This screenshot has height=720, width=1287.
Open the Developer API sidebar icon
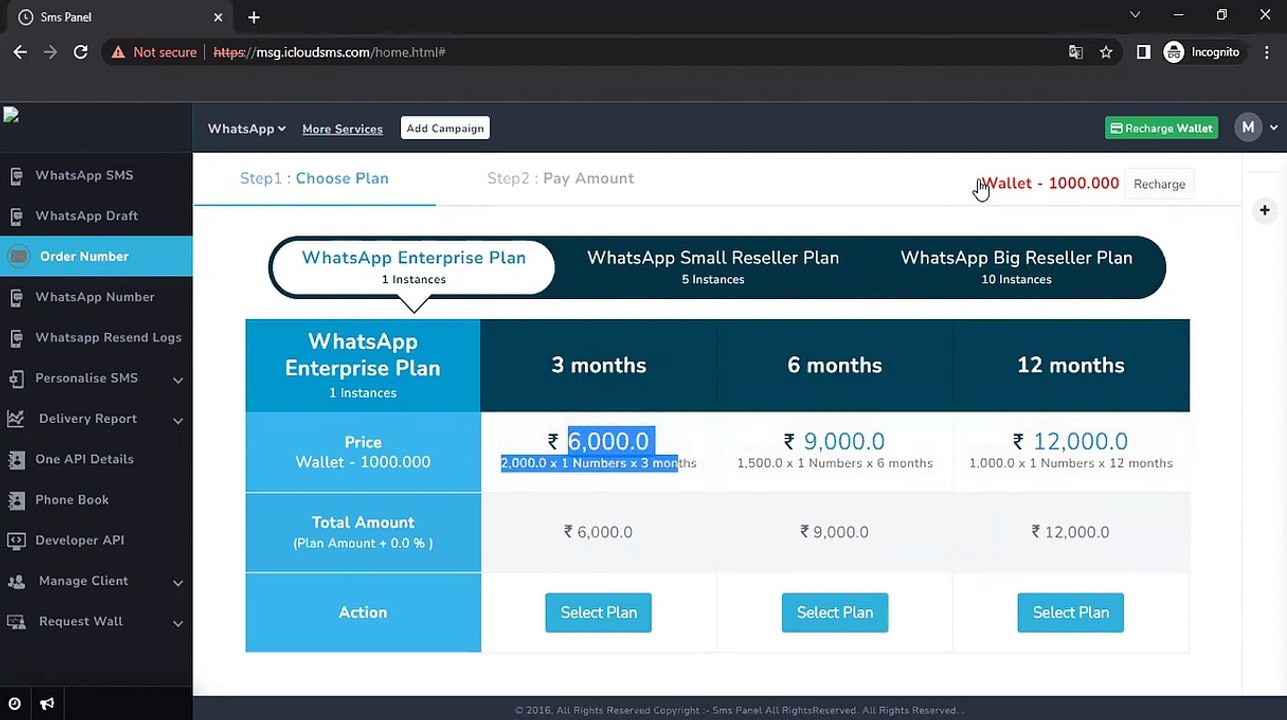pyautogui.click(x=16, y=541)
